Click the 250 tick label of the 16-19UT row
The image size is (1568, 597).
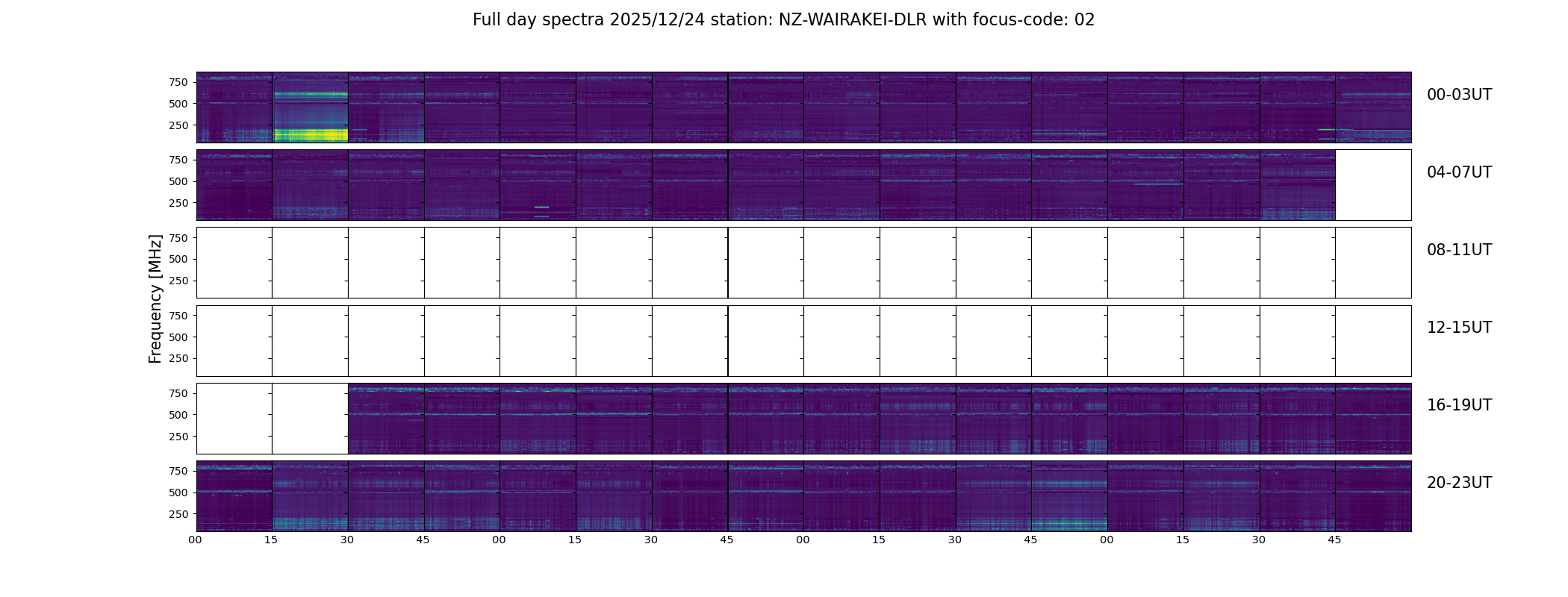pyautogui.click(x=178, y=437)
